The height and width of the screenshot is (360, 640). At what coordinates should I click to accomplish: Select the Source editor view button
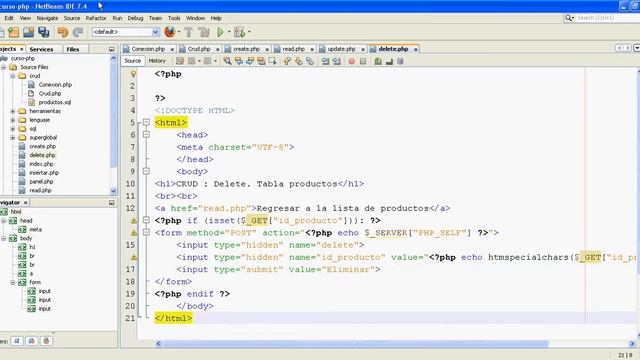[x=133, y=61]
